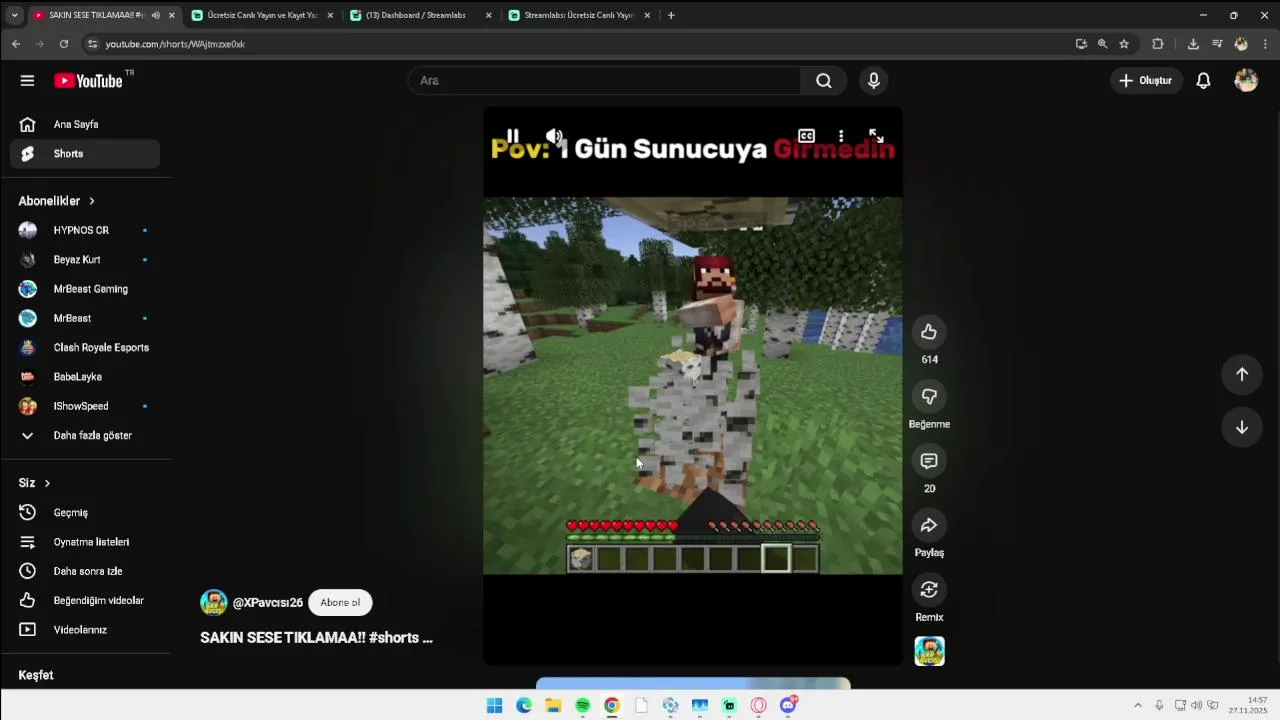This screenshot has width=1280, height=720.
Task: Switch to 'Ücretsiz Canlı Yayın ve Kayıt' tab
Action: (x=262, y=15)
